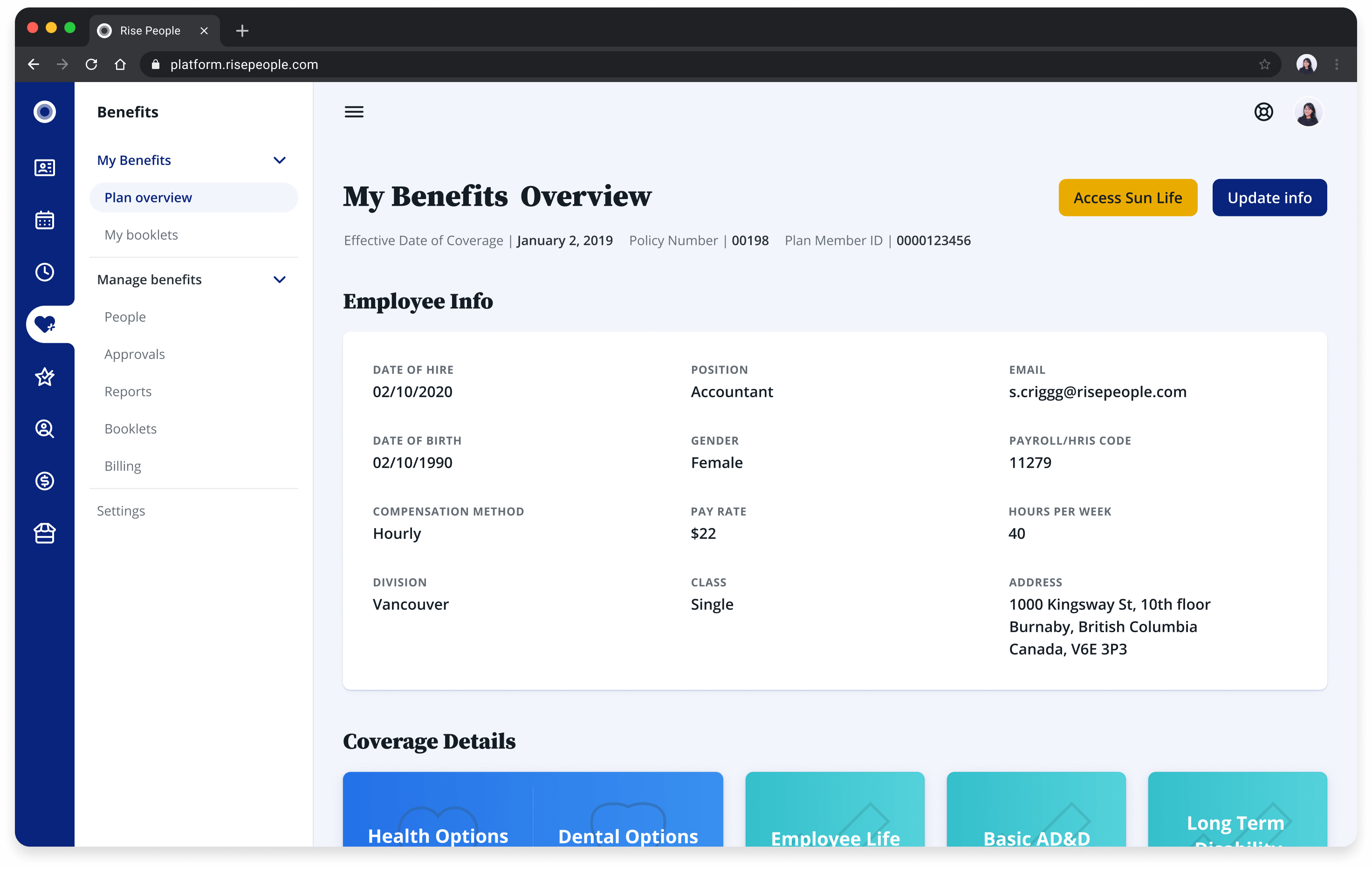The height and width of the screenshot is (869, 1372).
Task: Select the heart Benefits sidebar icon
Action: click(44, 324)
